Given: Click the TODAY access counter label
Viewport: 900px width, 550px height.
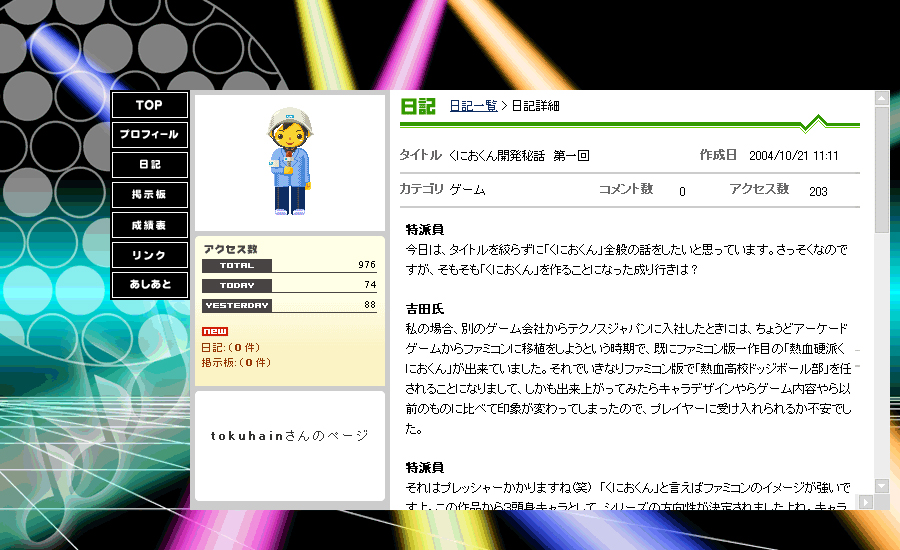Looking at the screenshot, I should [x=237, y=286].
